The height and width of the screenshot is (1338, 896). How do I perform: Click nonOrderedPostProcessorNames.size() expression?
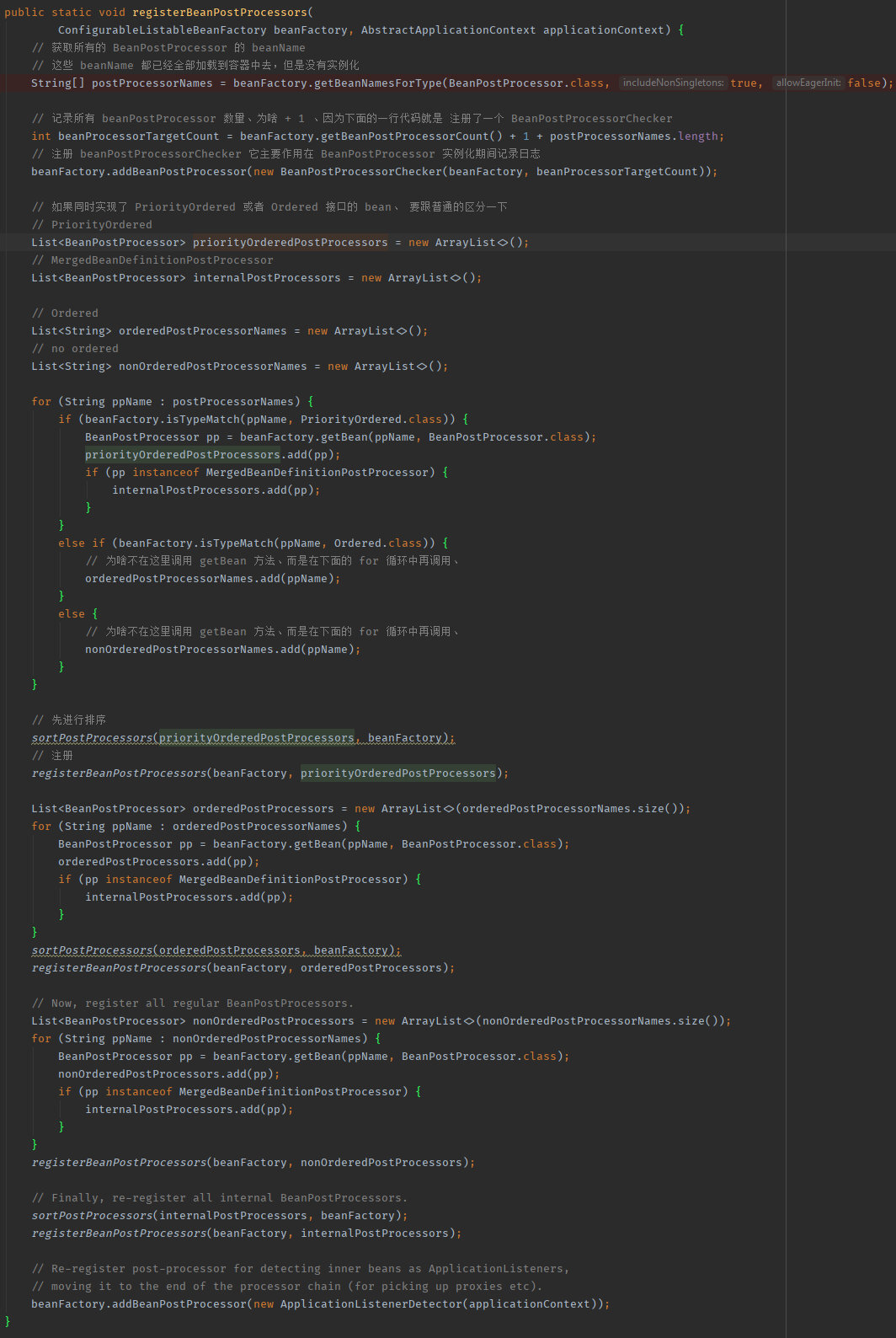pos(600,1020)
